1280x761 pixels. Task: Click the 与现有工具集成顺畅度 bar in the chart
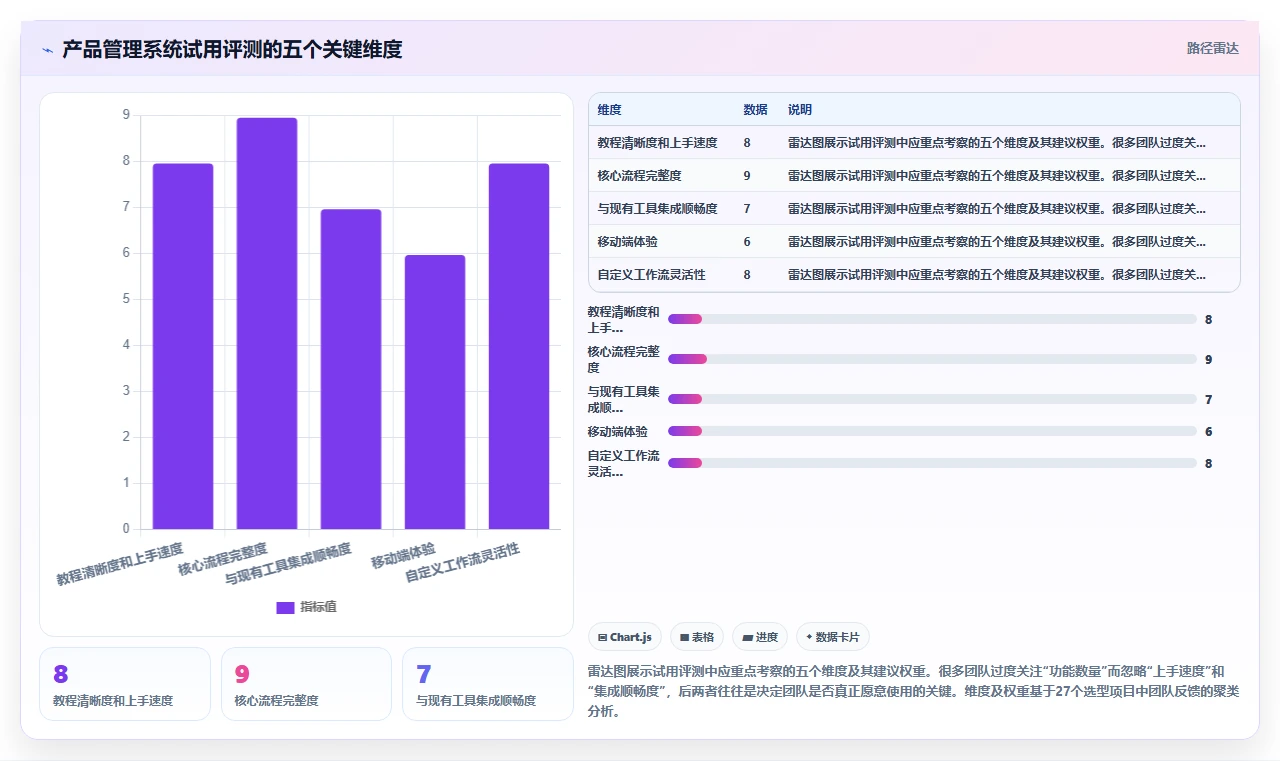coord(351,369)
